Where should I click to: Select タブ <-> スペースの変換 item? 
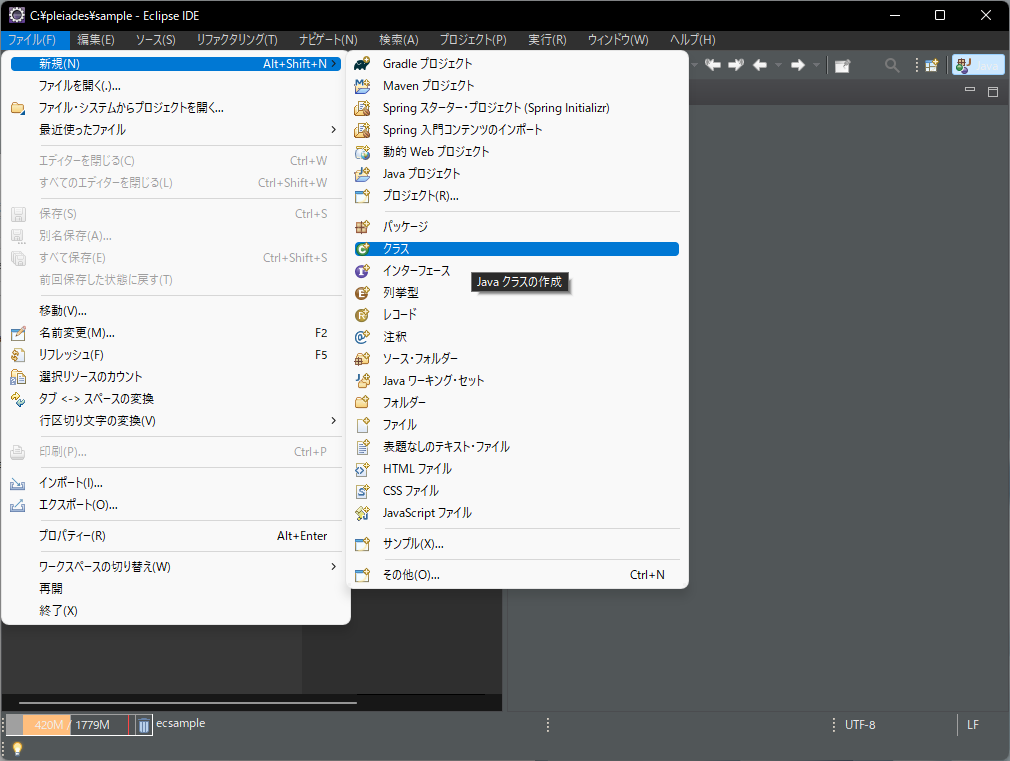coord(175,399)
